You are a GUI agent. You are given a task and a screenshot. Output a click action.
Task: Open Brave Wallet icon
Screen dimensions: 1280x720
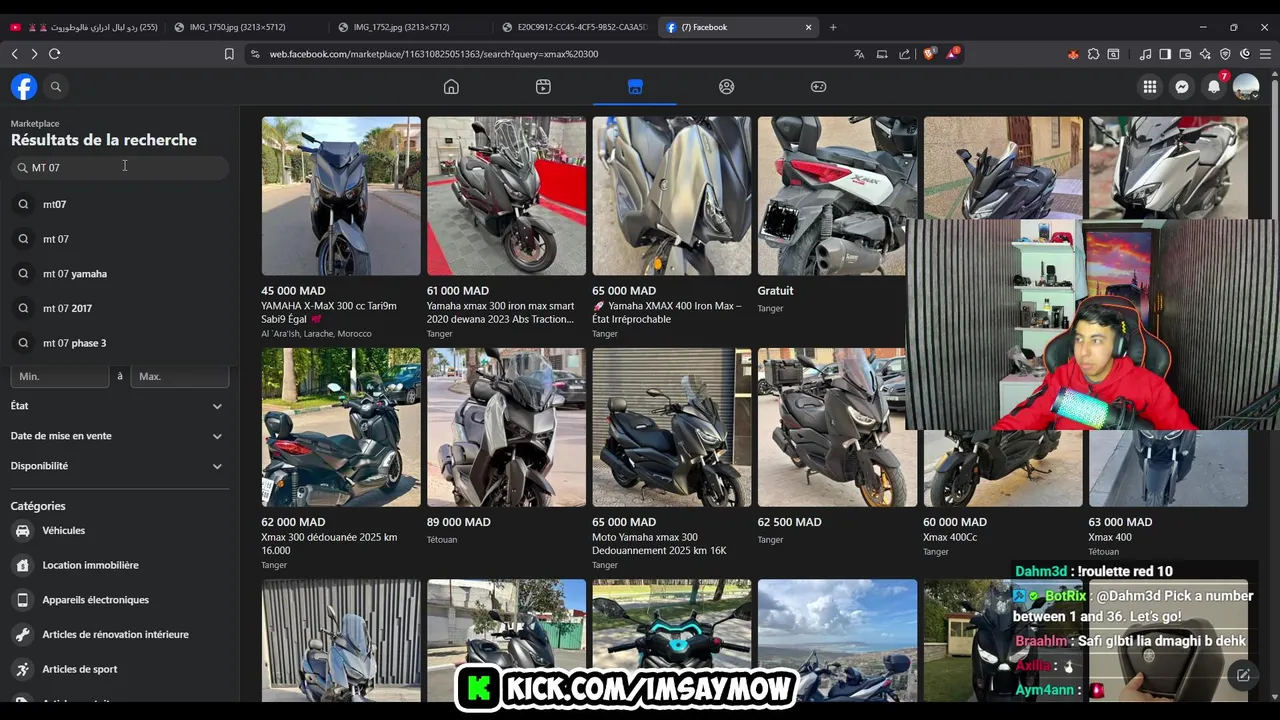tap(1185, 54)
